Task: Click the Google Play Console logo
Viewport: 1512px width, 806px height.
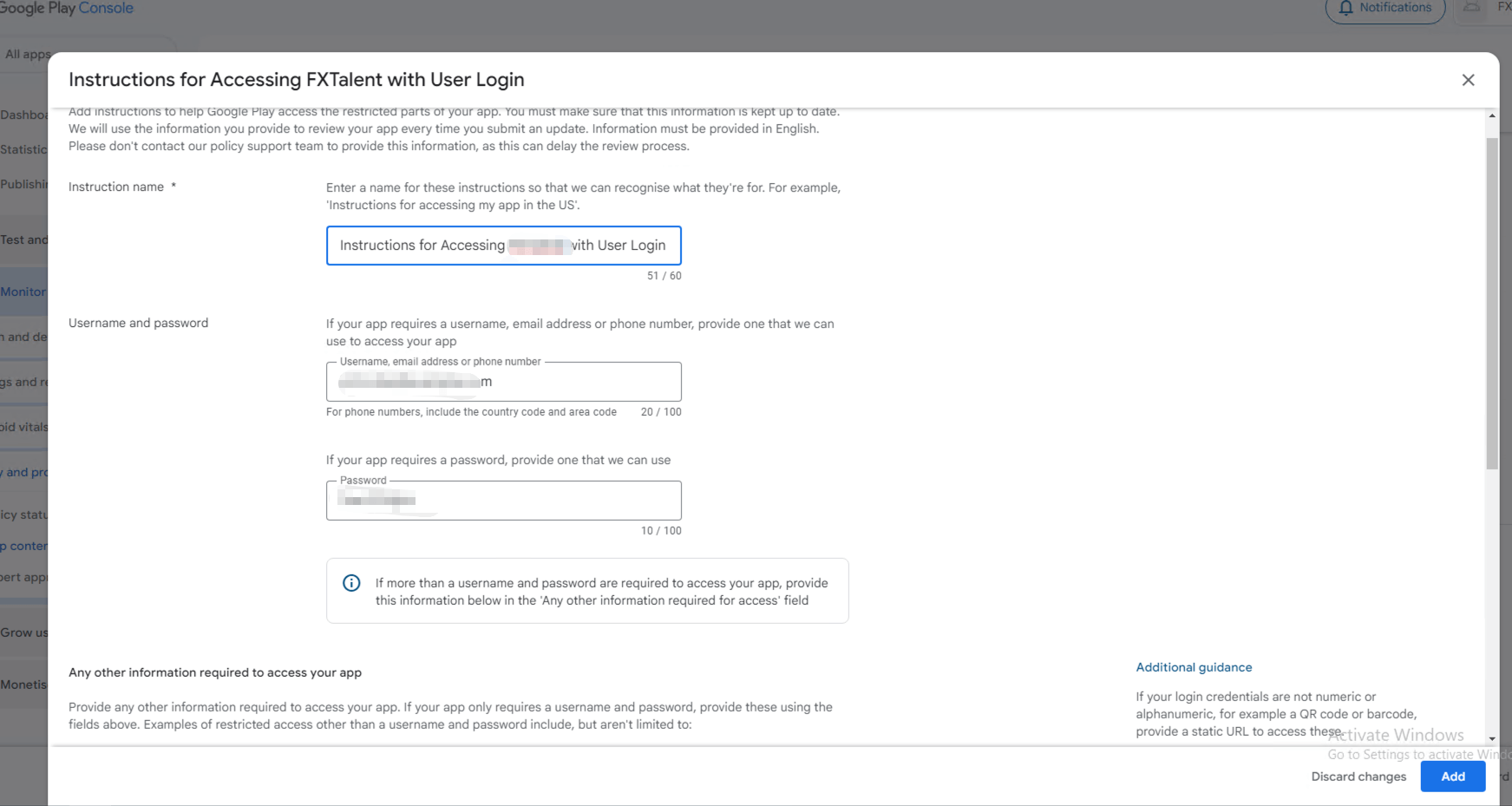Action: 67,9
